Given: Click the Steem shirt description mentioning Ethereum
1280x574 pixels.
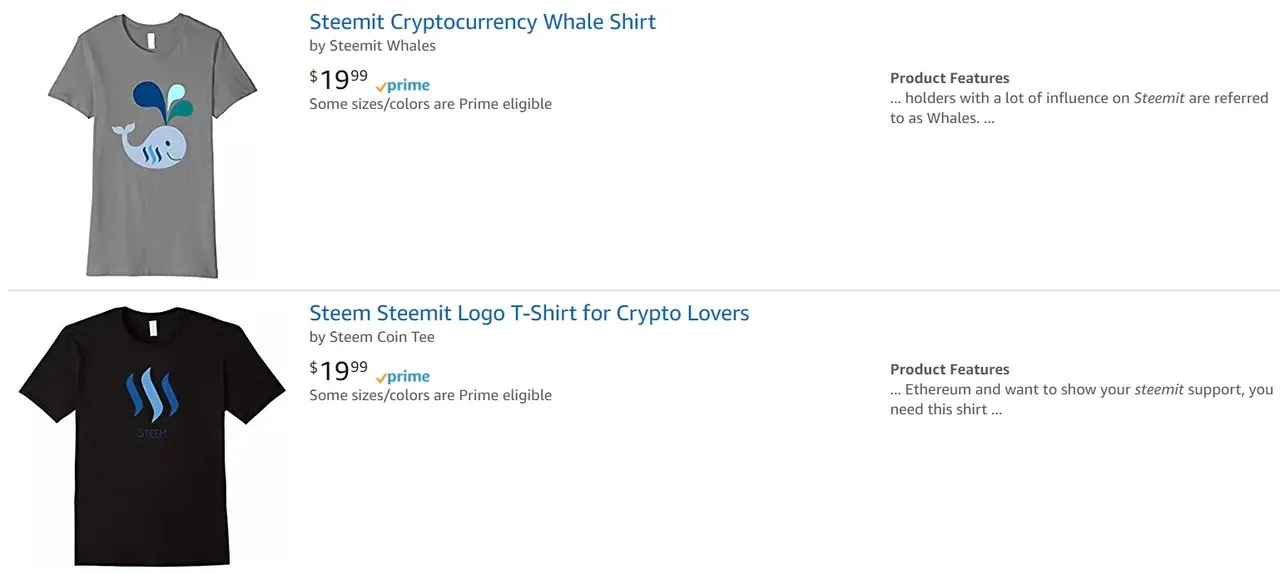Looking at the screenshot, I should click(x=1082, y=399).
